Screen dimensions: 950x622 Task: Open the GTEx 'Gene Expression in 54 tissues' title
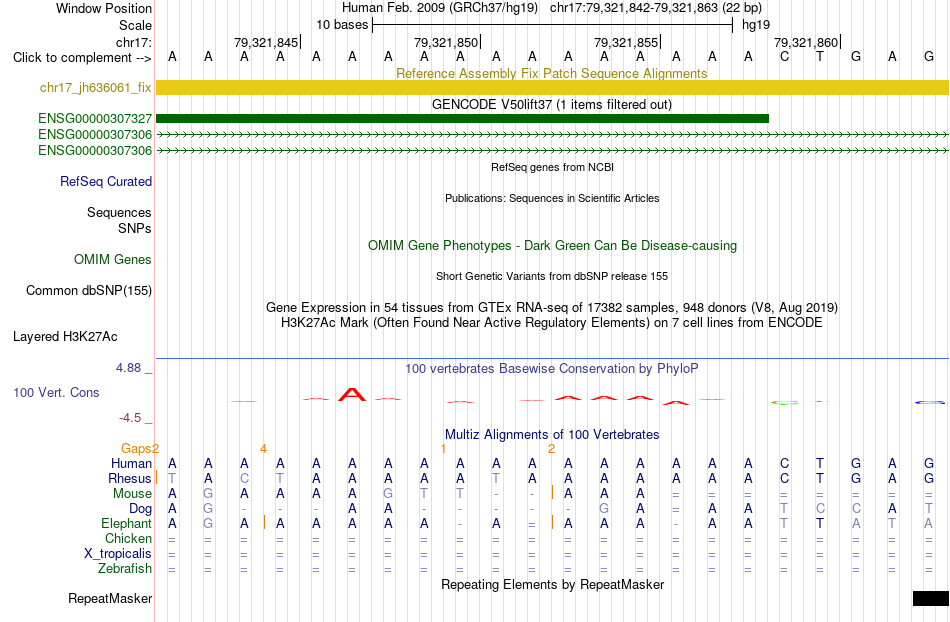pyautogui.click(x=551, y=308)
